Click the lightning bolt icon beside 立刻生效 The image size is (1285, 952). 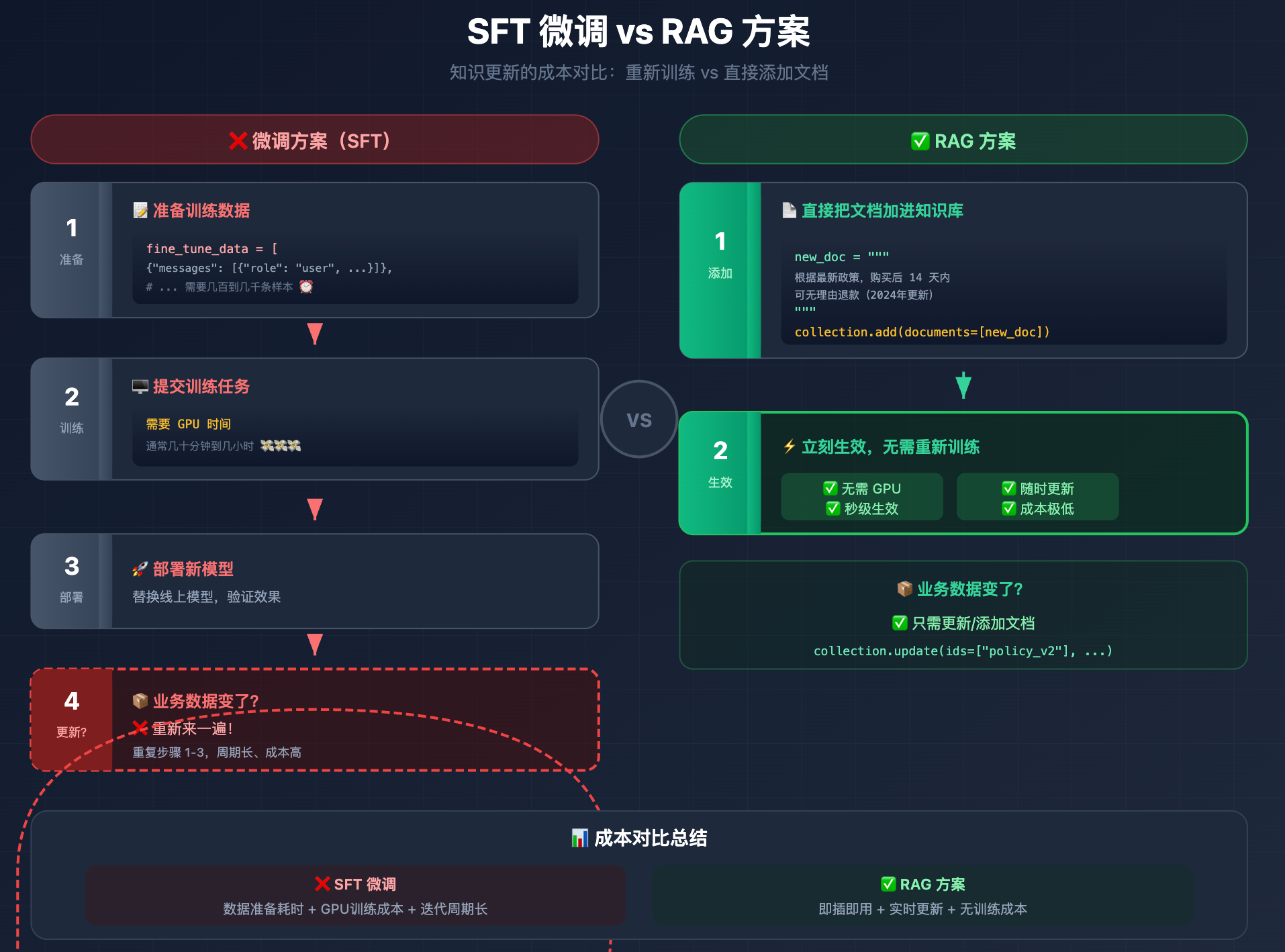[790, 447]
